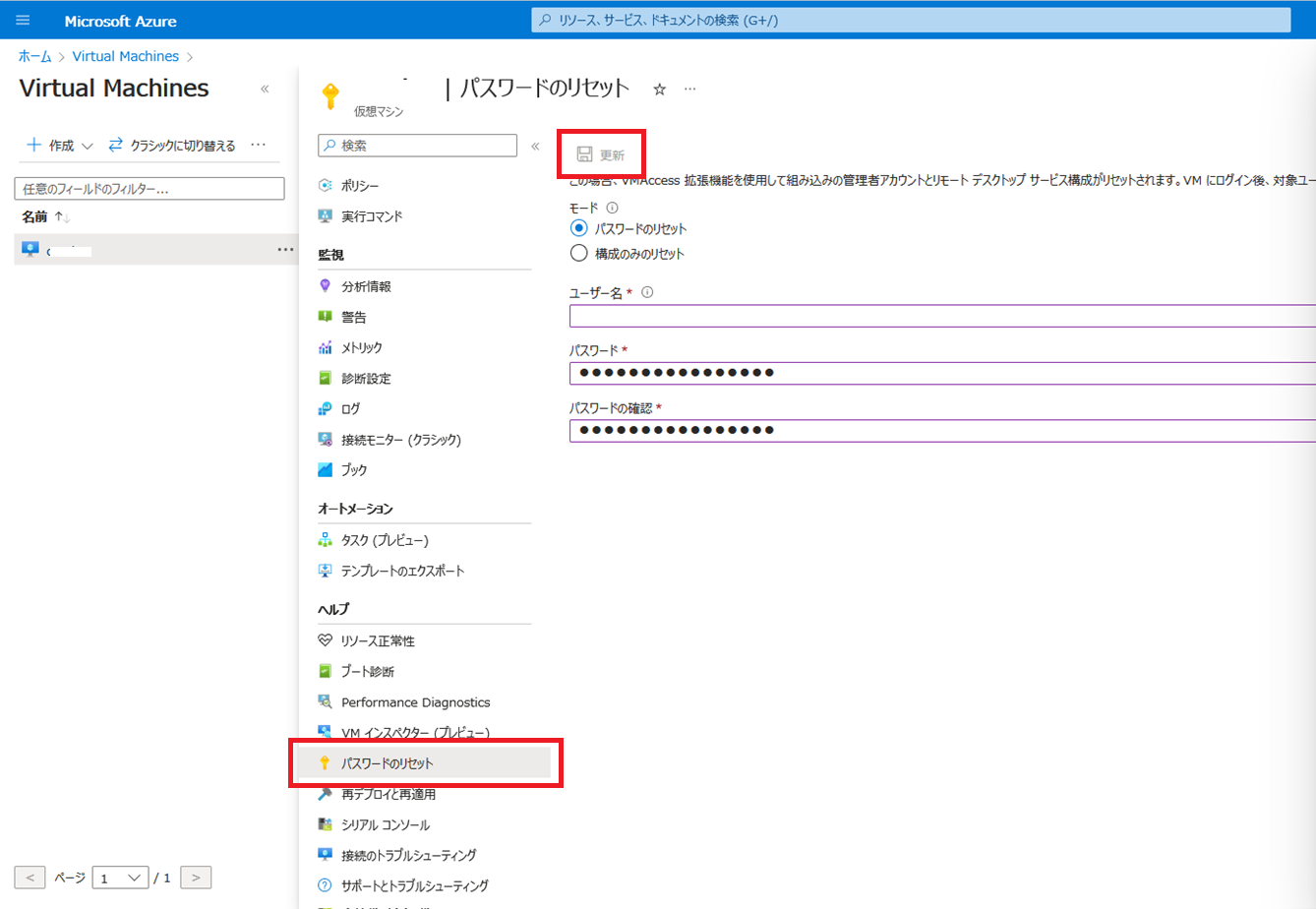Collapse the resource menu with the chevron

click(535, 146)
